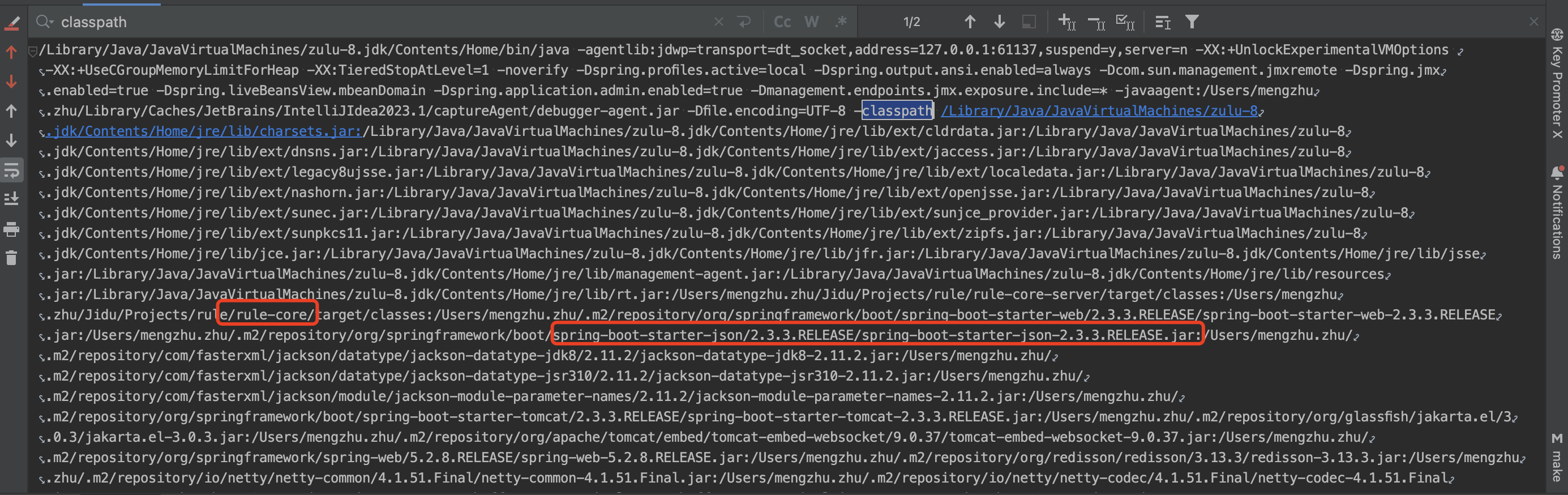Go to previous search occurrence

[x=970, y=22]
